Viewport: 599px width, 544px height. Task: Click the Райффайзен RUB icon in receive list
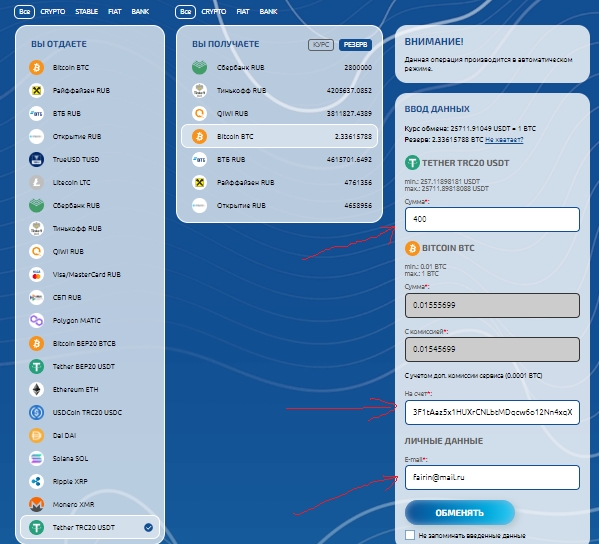click(199, 182)
